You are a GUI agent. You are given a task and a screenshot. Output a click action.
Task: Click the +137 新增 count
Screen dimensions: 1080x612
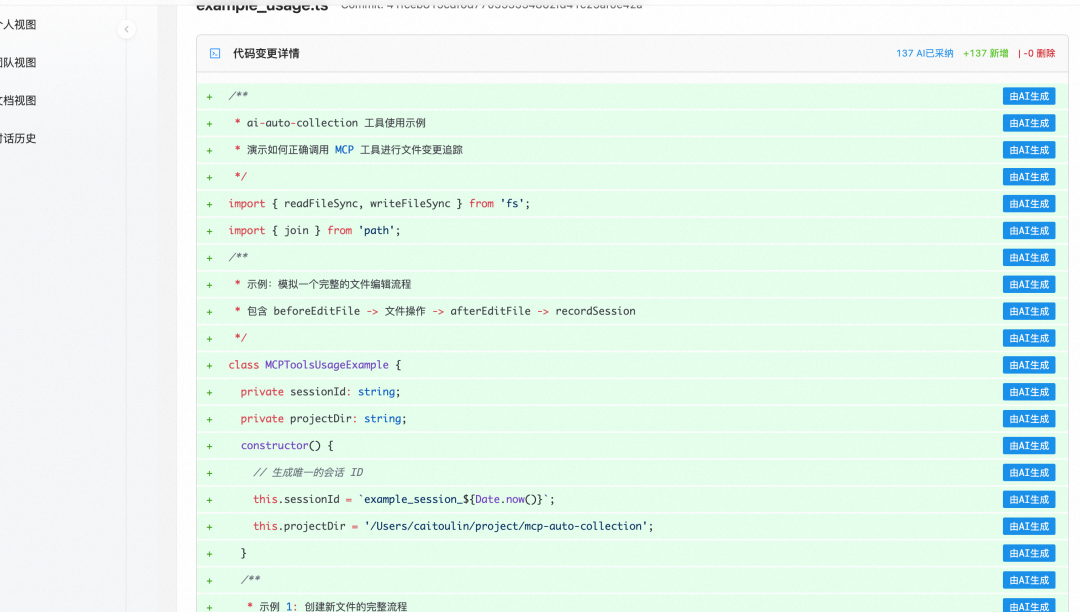coord(985,54)
